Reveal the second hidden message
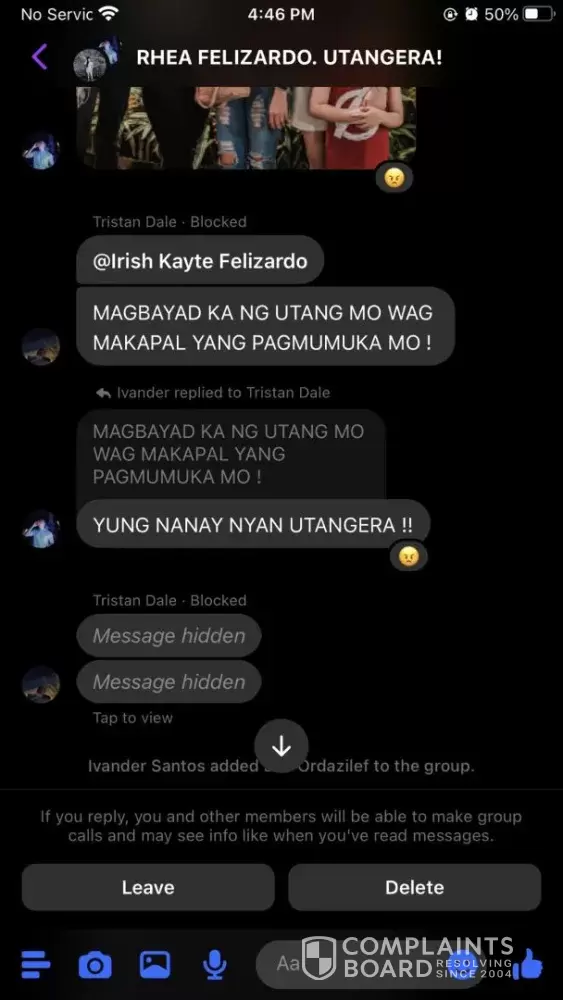This screenshot has height=1000, width=563. pos(169,682)
